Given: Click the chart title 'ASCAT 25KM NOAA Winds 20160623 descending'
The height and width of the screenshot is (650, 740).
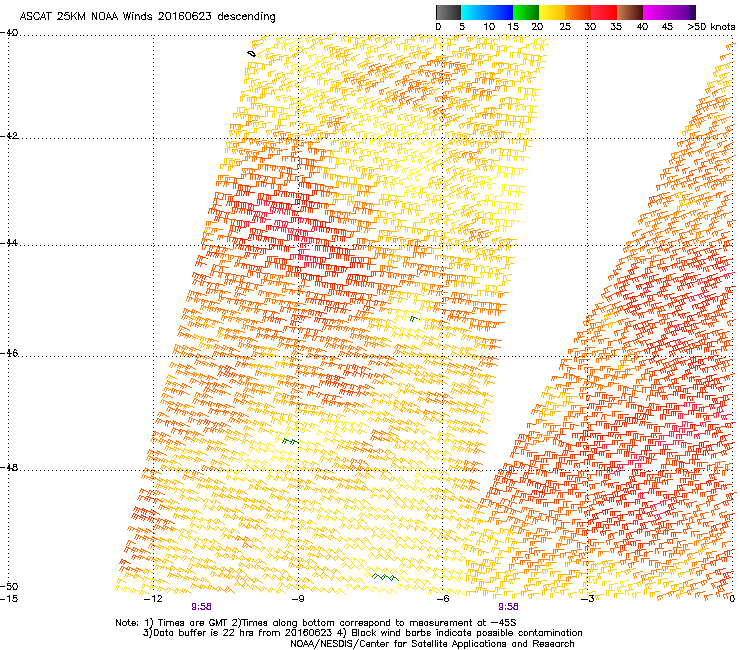Looking at the screenshot, I should click(147, 16).
